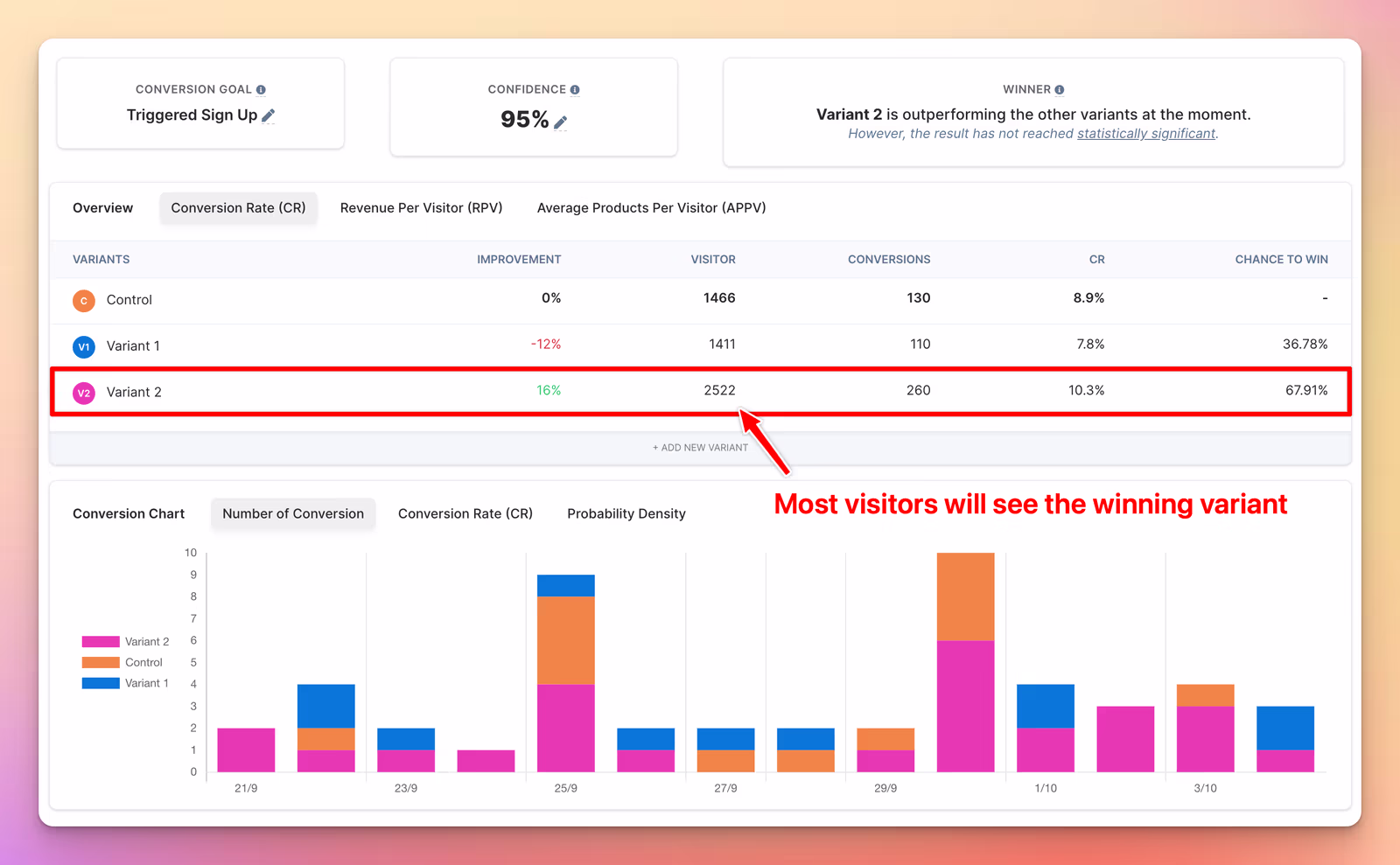The width and height of the screenshot is (1400, 865).
Task: Select the pink V2 variant badge
Action: pos(84,394)
